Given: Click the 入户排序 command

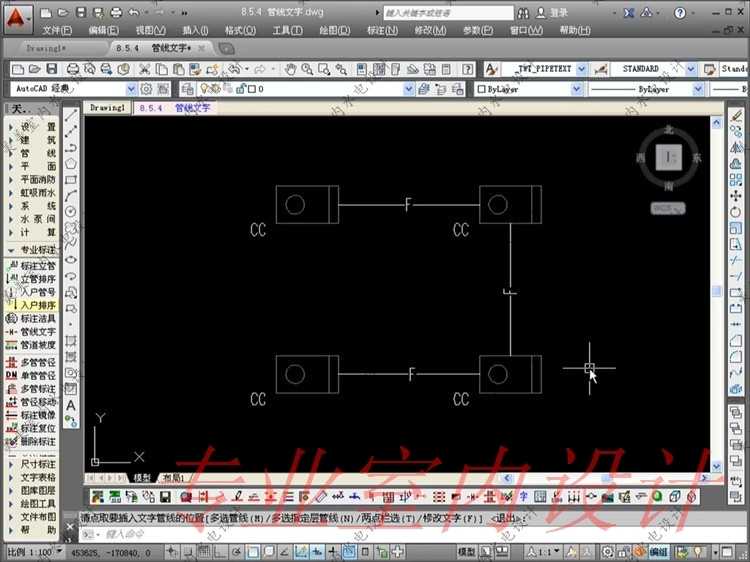Looking at the screenshot, I should 31,305.
